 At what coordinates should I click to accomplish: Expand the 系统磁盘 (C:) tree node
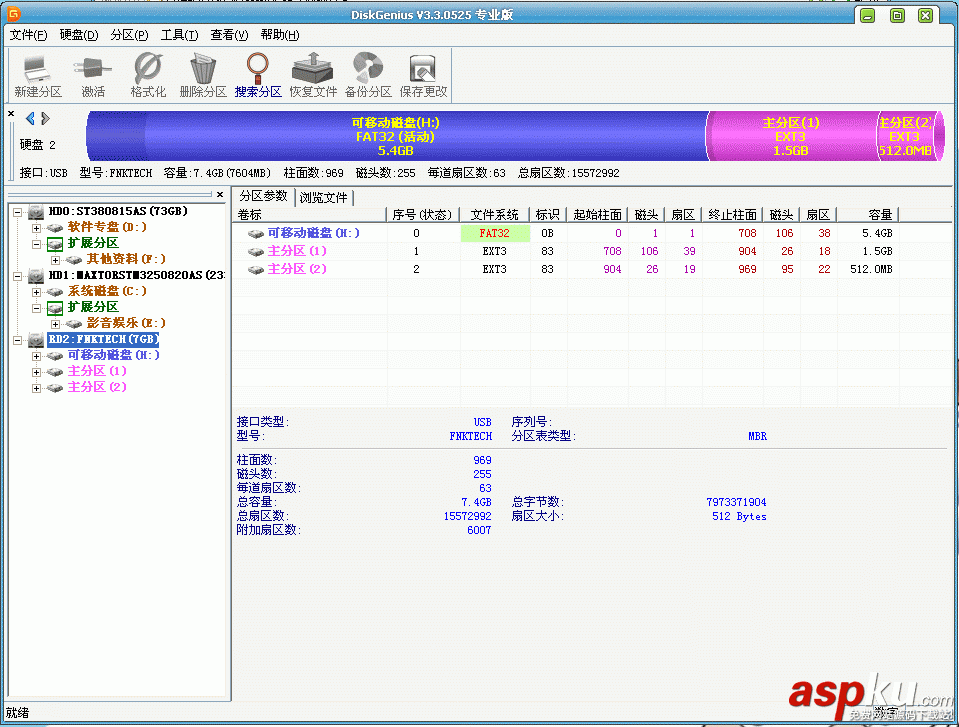pyautogui.click(x=37, y=292)
